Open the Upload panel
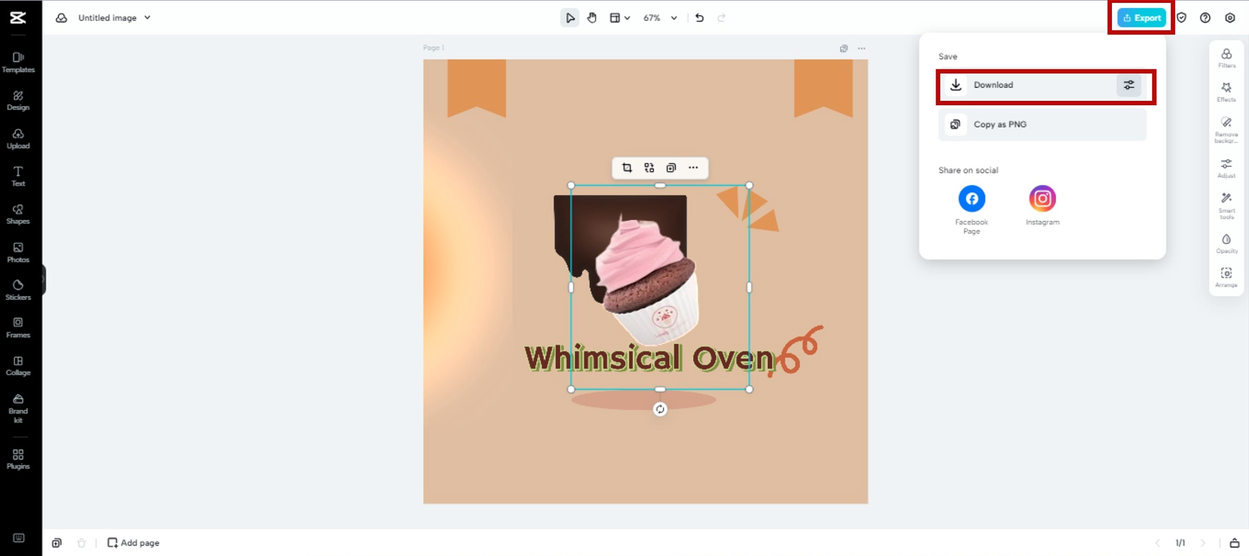This screenshot has height=556, width=1249. pyautogui.click(x=18, y=138)
